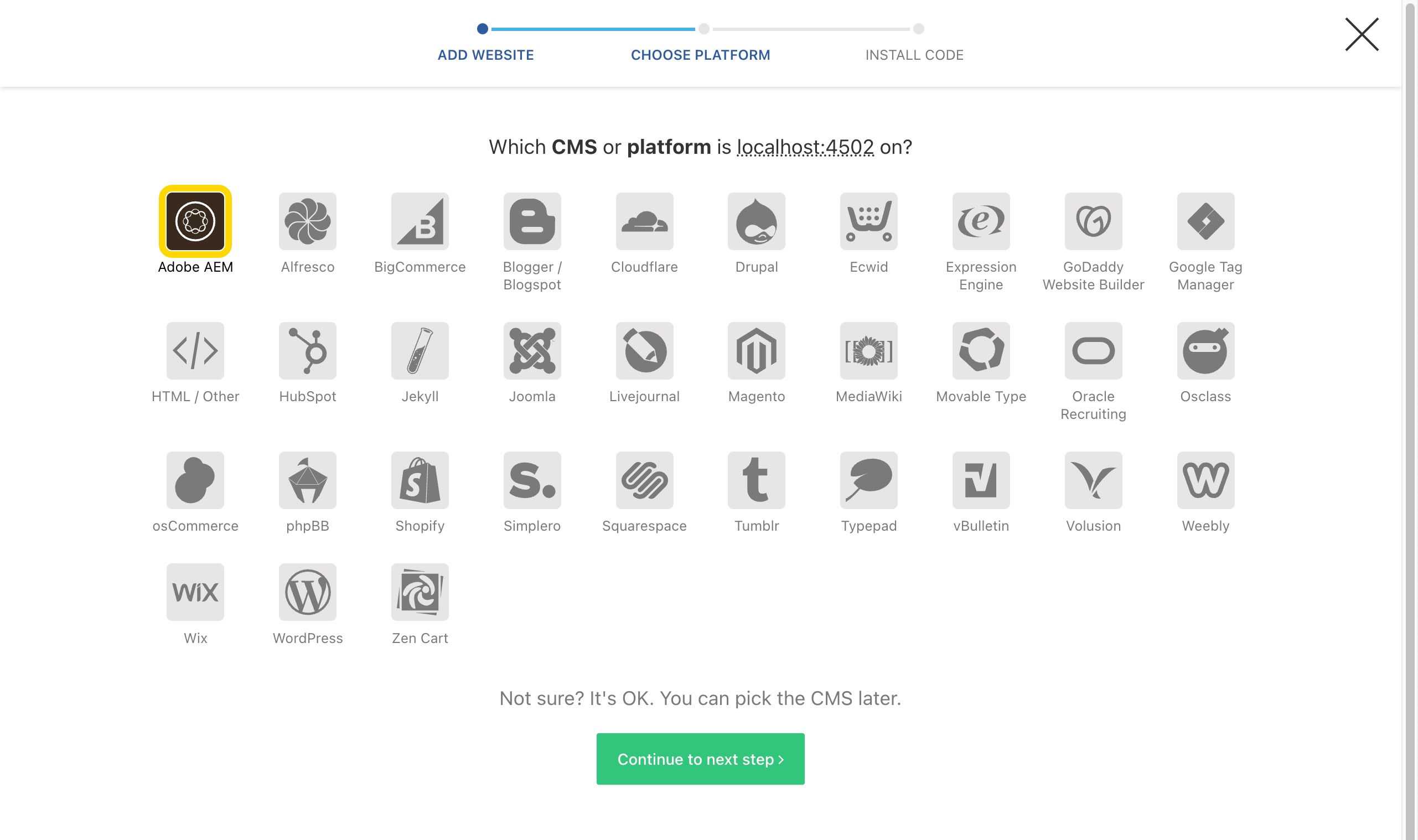Select the Squarespace icon
Viewport: 1418px width, 840px height.
click(x=645, y=479)
